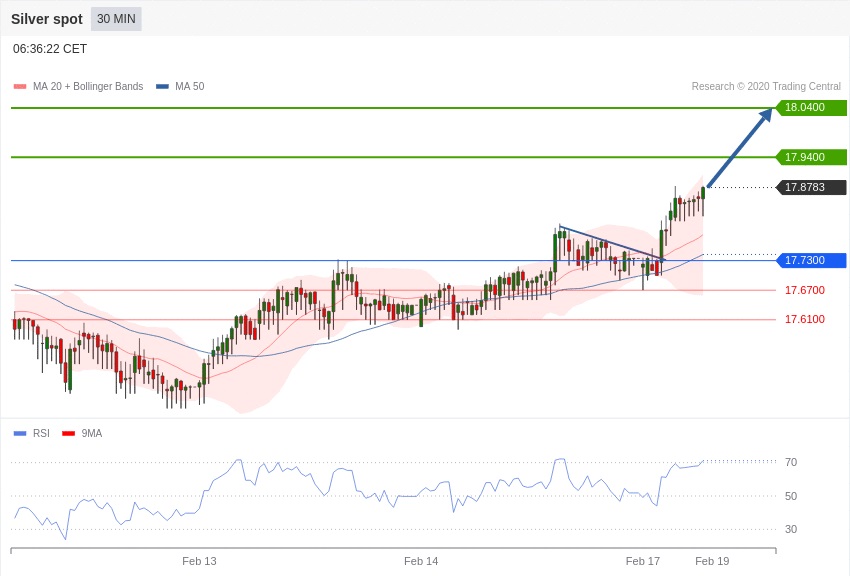Screen dimensions: 850x576
Task: Click the green 18.0400 resistance price tag
Action: 811,107
